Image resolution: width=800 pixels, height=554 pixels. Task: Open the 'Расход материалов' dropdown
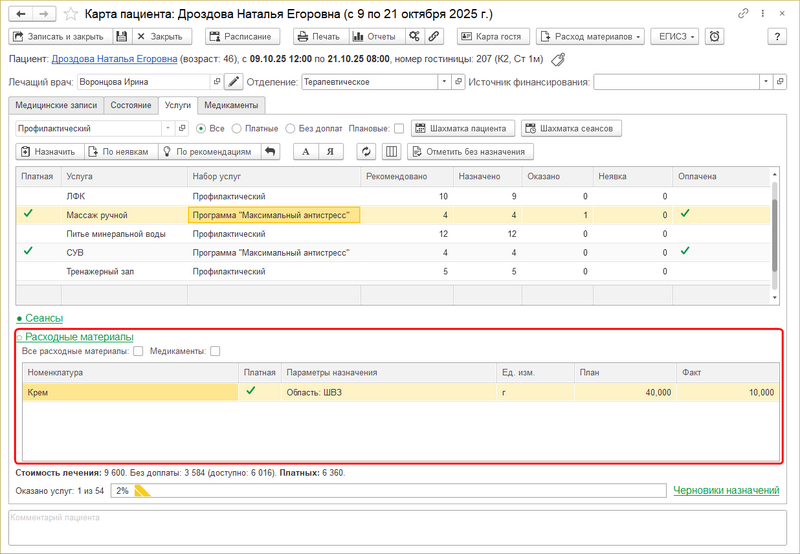click(x=590, y=36)
